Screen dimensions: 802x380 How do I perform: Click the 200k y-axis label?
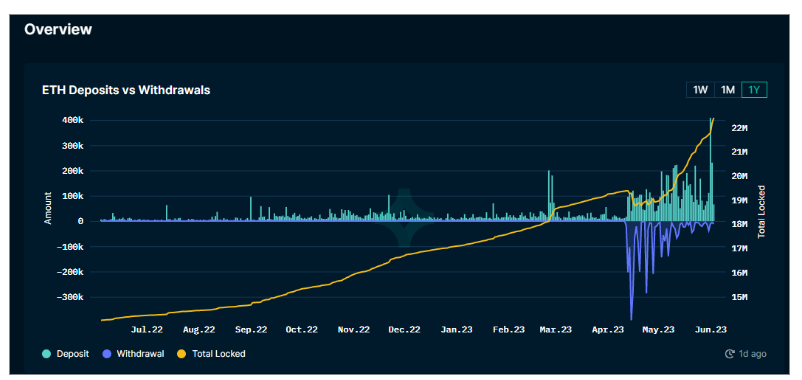click(72, 171)
